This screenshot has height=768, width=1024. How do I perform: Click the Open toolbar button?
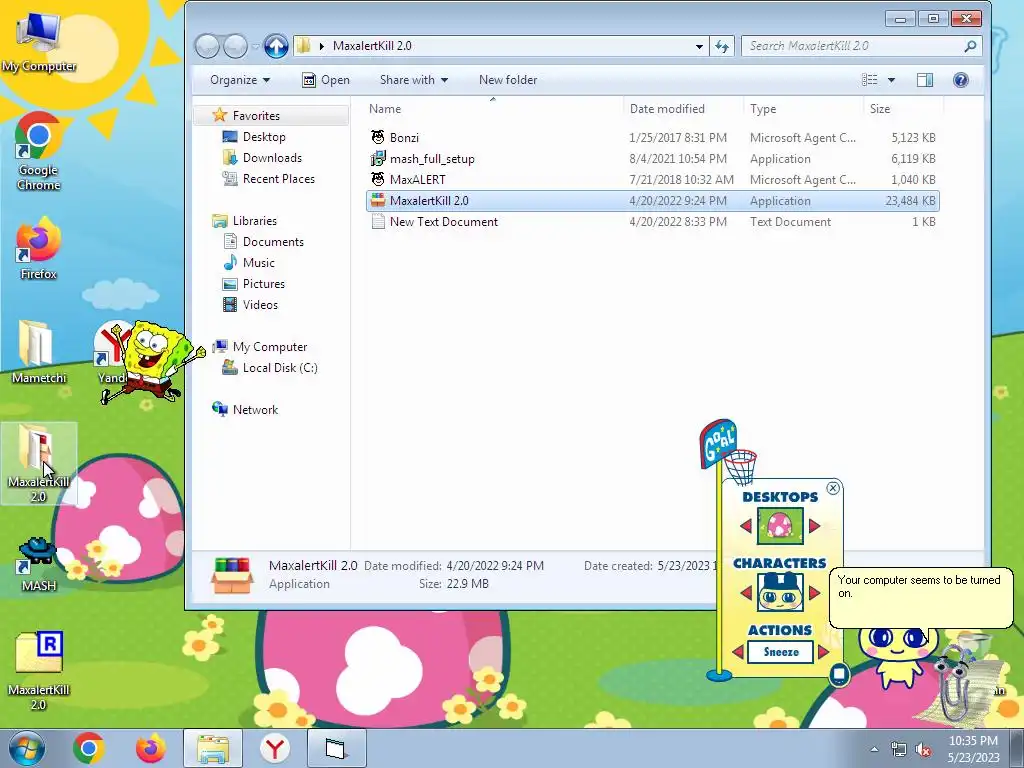pyautogui.click(x=326, y=80)
